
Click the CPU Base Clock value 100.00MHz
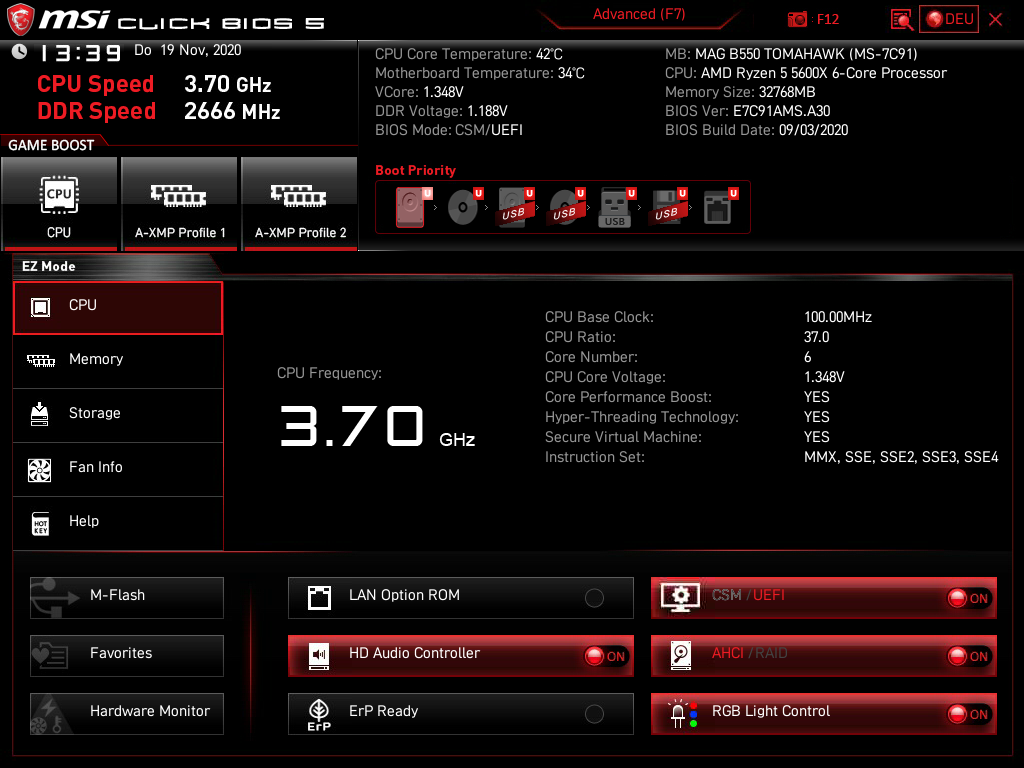tap(837, 317)
